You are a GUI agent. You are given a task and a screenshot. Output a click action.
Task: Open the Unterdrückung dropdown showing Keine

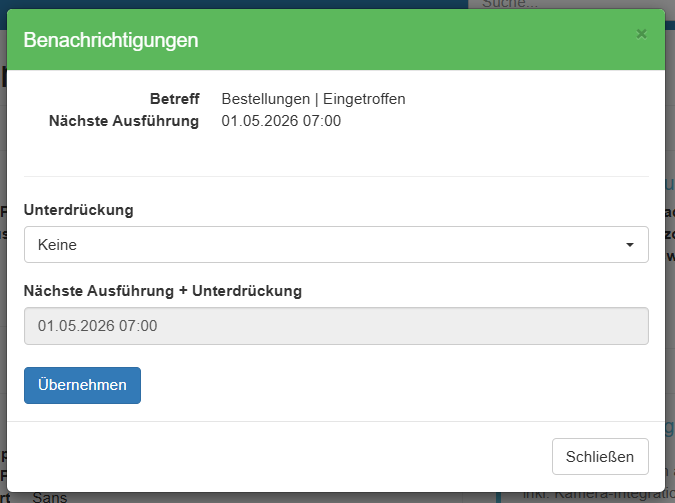[x=336, y=245]
